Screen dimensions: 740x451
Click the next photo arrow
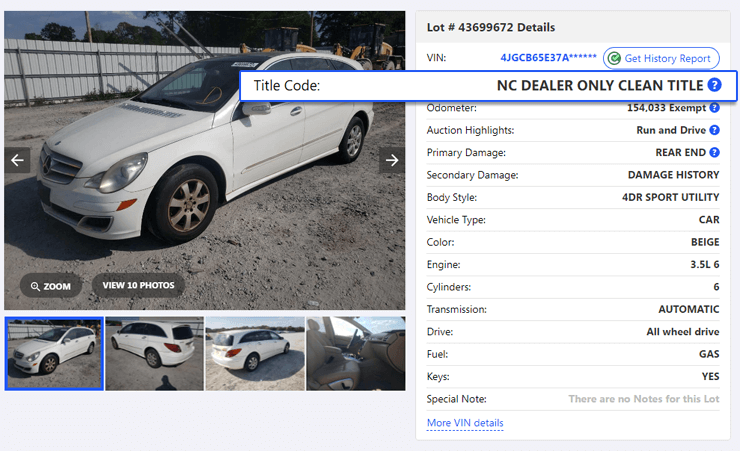[392, 160]
